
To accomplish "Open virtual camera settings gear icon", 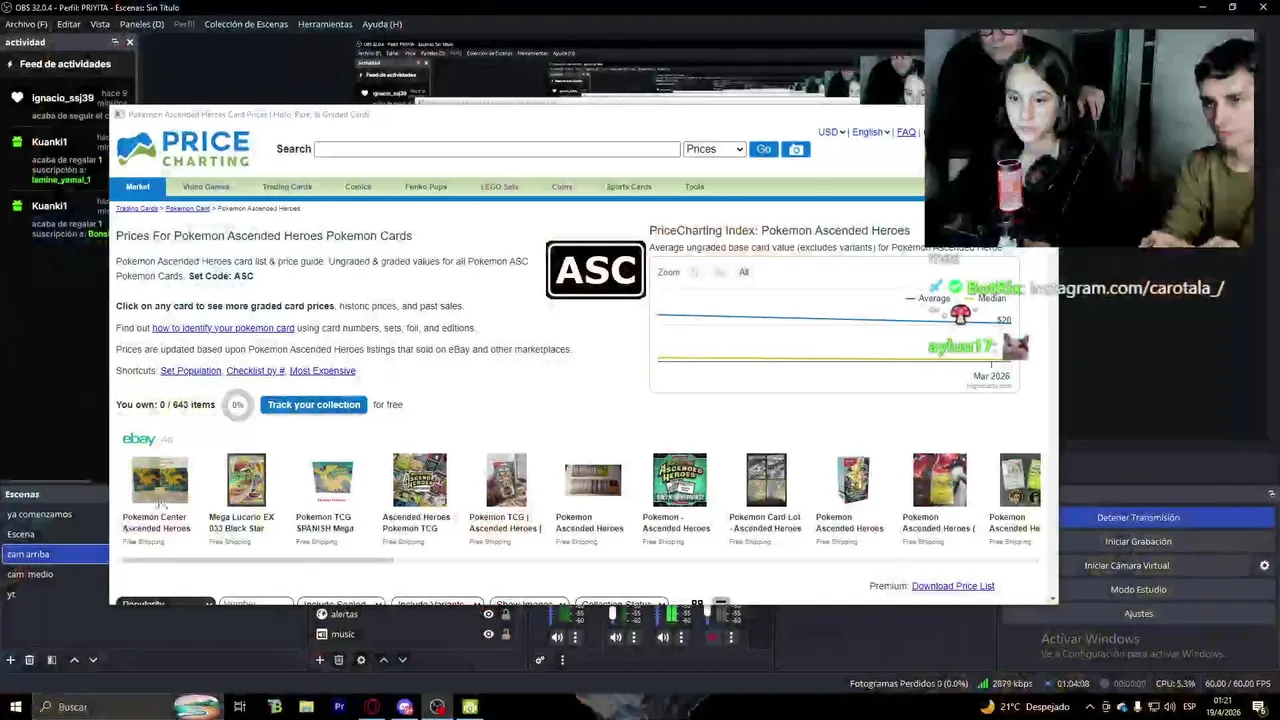I will click(1264, 565).
